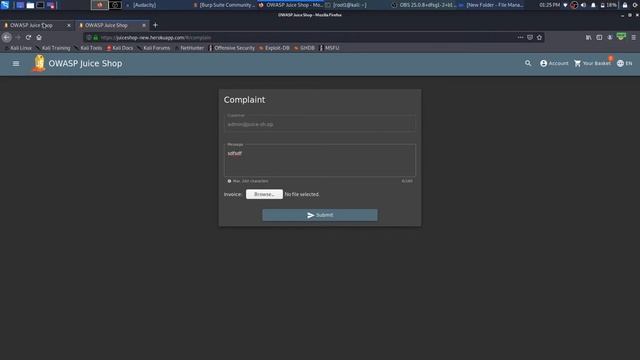Close the first OWASP Juice Shop tab

[x=69, y=25]
